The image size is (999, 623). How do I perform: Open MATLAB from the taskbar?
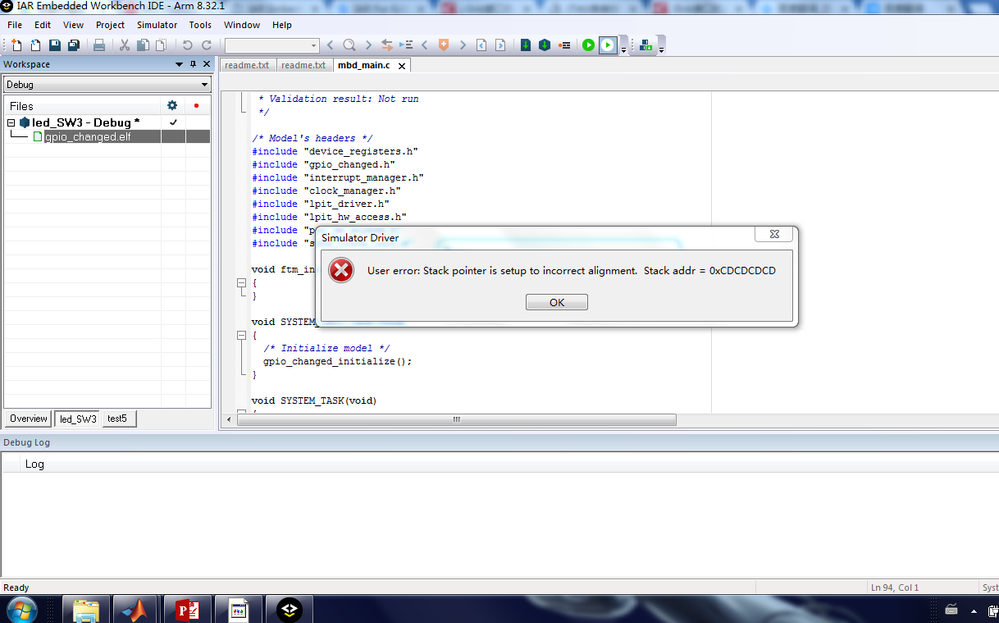135,610
